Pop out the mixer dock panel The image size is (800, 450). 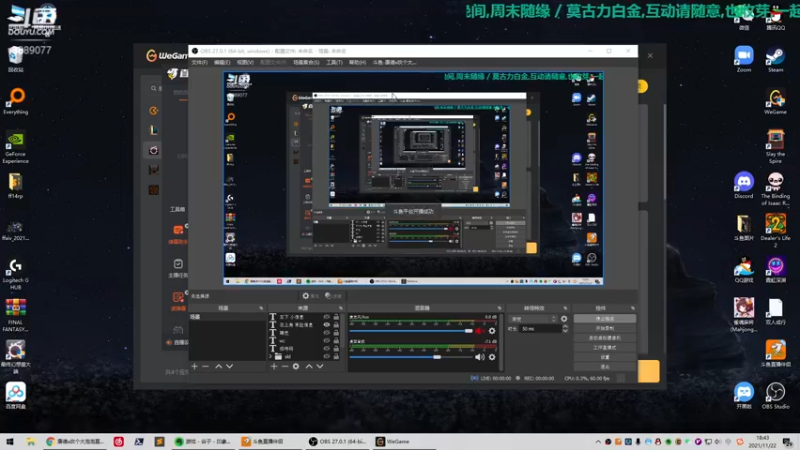click(x=499, y=308)
